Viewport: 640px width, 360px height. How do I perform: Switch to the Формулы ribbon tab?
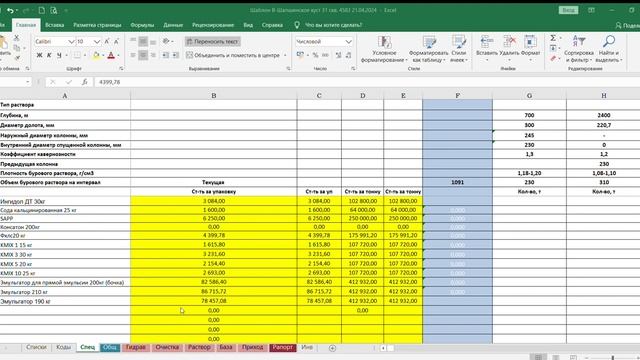[x=142, y=25]
